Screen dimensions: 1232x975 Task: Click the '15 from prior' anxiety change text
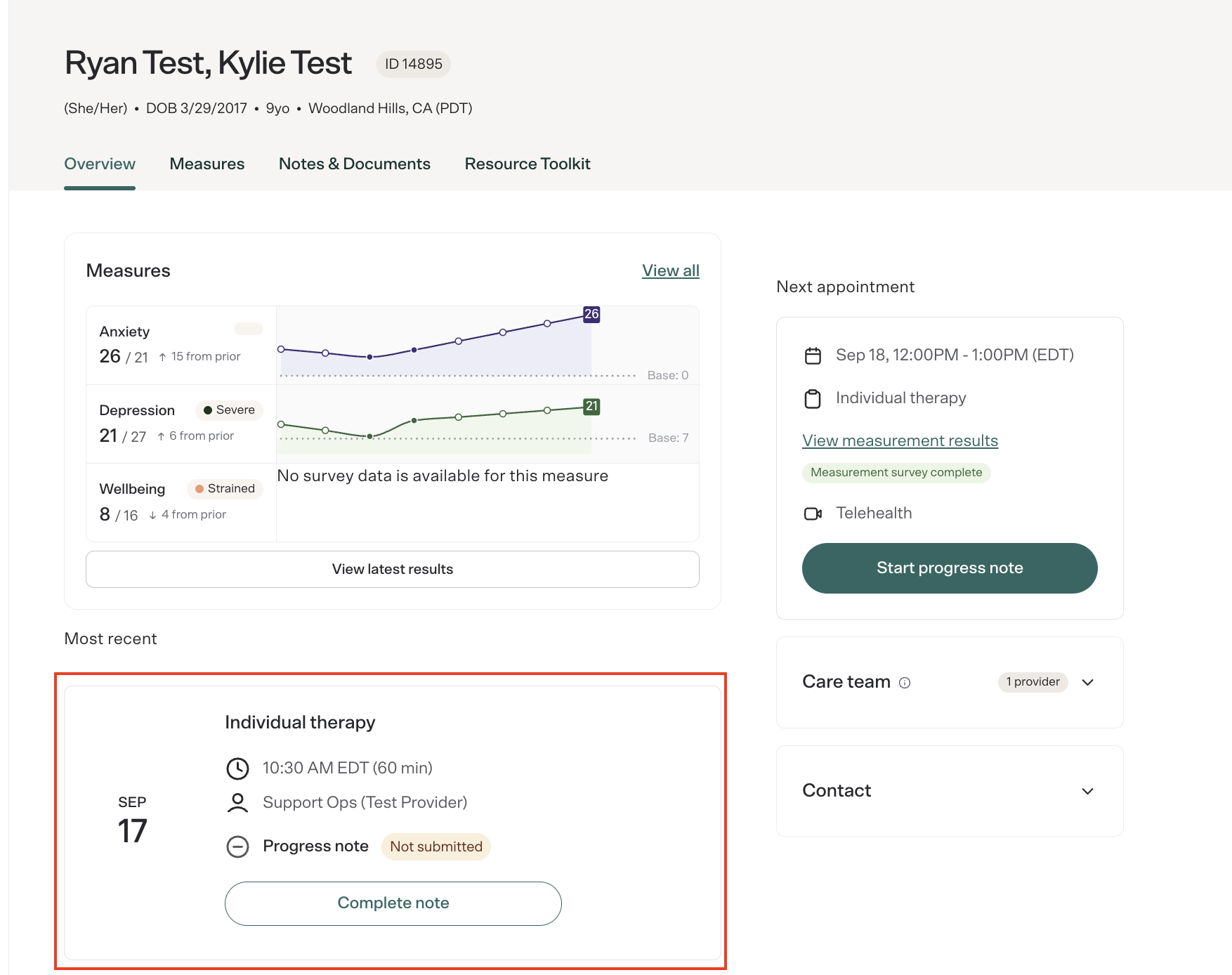coord(205,357)
